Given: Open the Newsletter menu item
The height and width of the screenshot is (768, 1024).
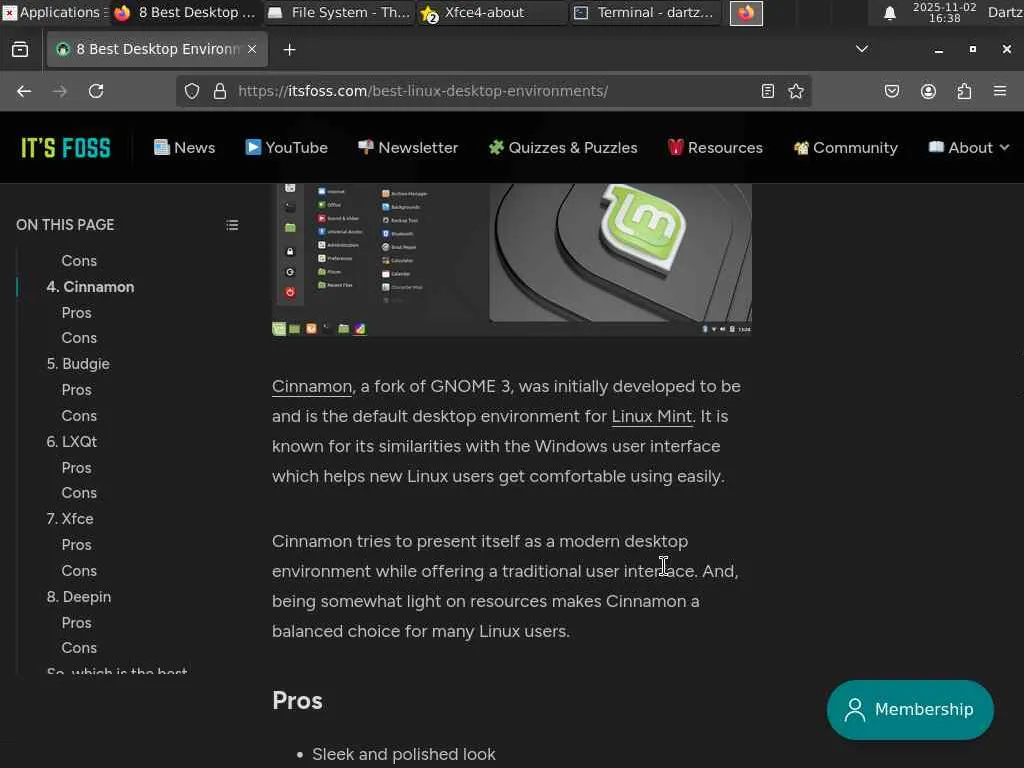Looking at the screenshot, I should pyautogui.click(x=408, y=148).
